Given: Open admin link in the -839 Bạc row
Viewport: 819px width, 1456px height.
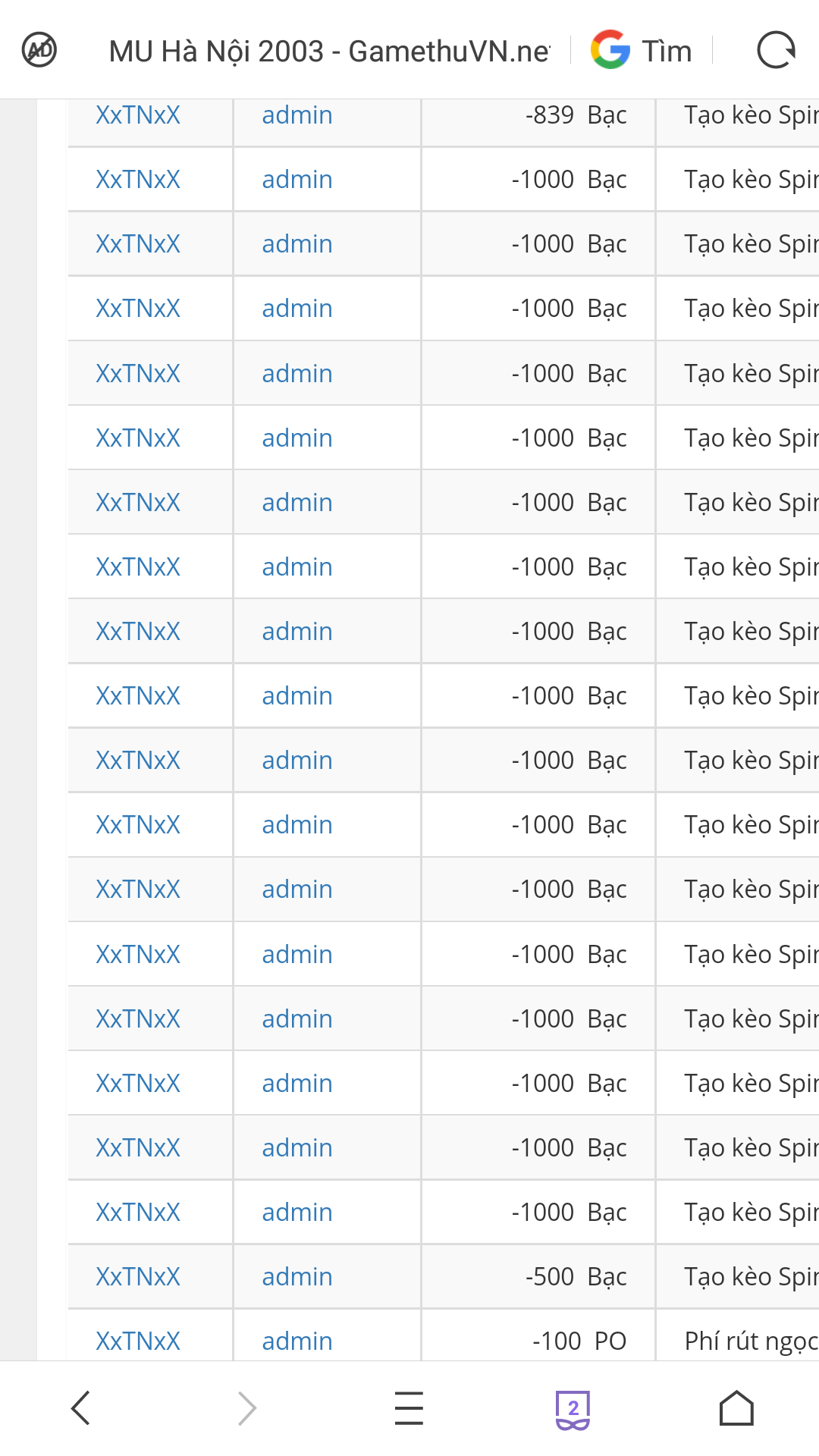Looking at the screenshot, I should (297, 115).
